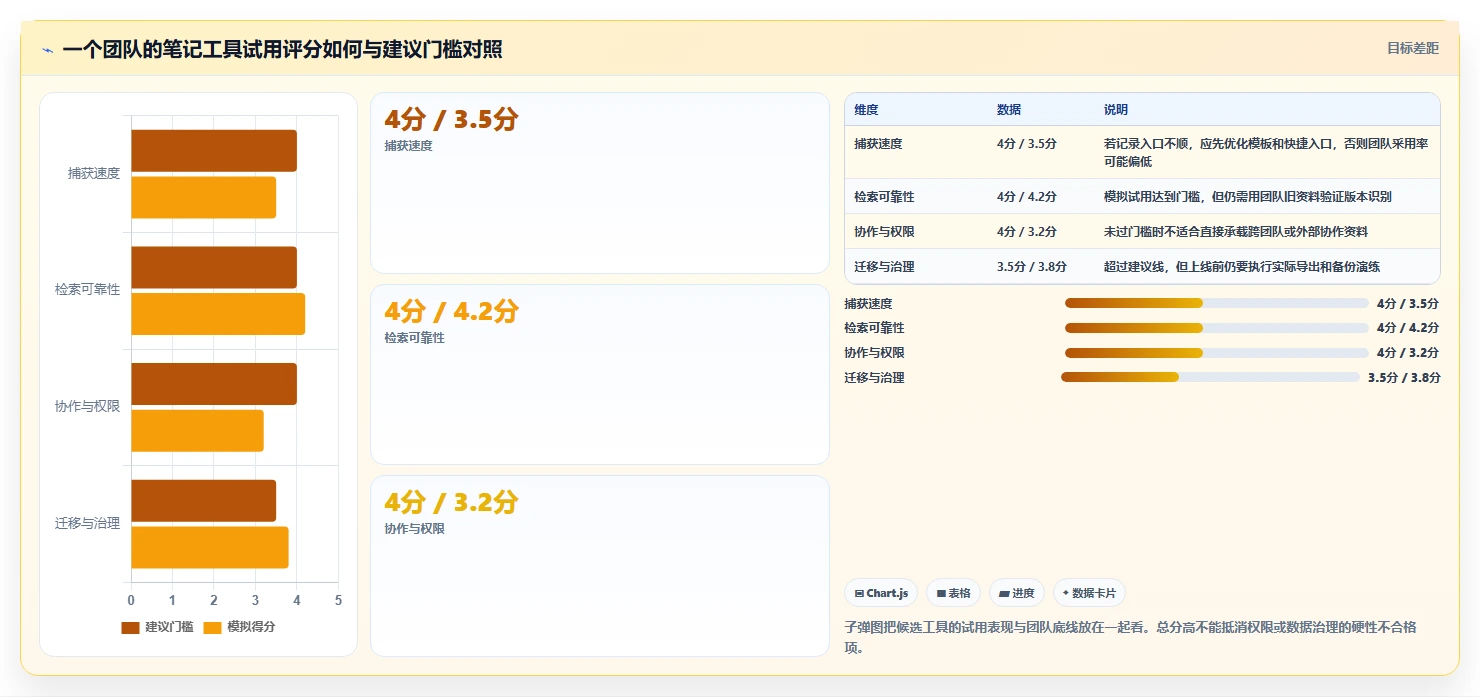Viewport: 1480px width, 697px height.
Task: Click the lightning icon beside the page title
Action: (47, 50)
